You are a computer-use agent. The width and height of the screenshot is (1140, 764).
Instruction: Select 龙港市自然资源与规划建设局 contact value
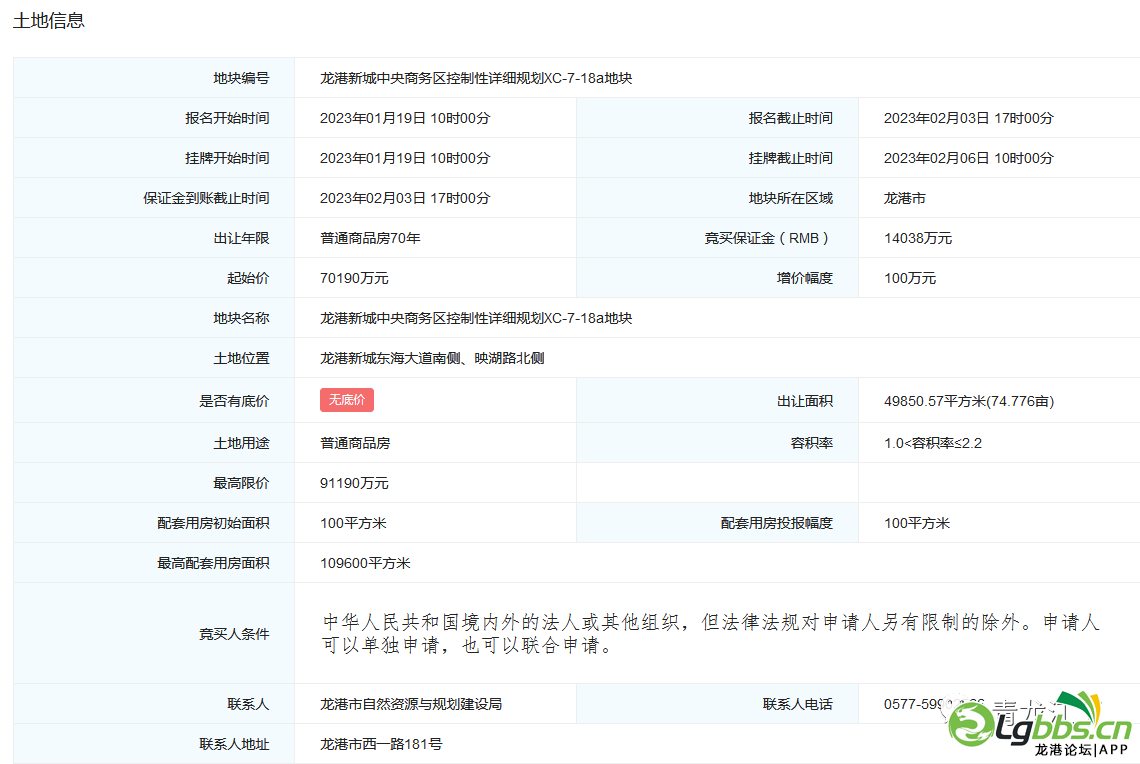click(x=411, y=704)
